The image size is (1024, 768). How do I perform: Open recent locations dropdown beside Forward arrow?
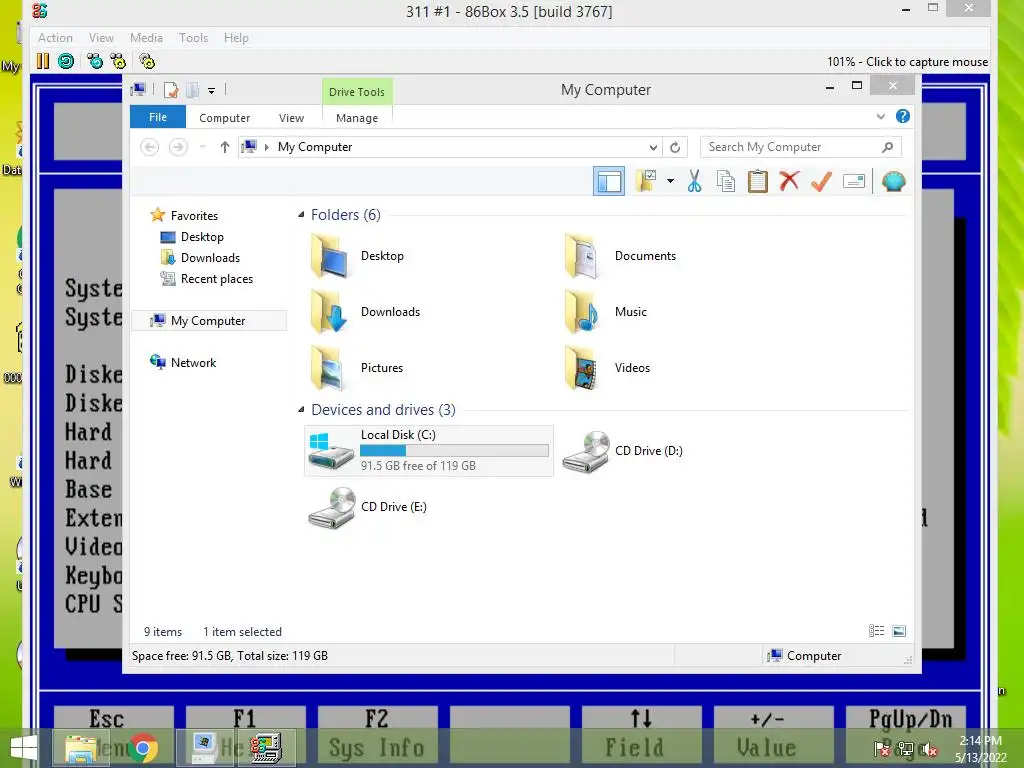click(202, 147)
